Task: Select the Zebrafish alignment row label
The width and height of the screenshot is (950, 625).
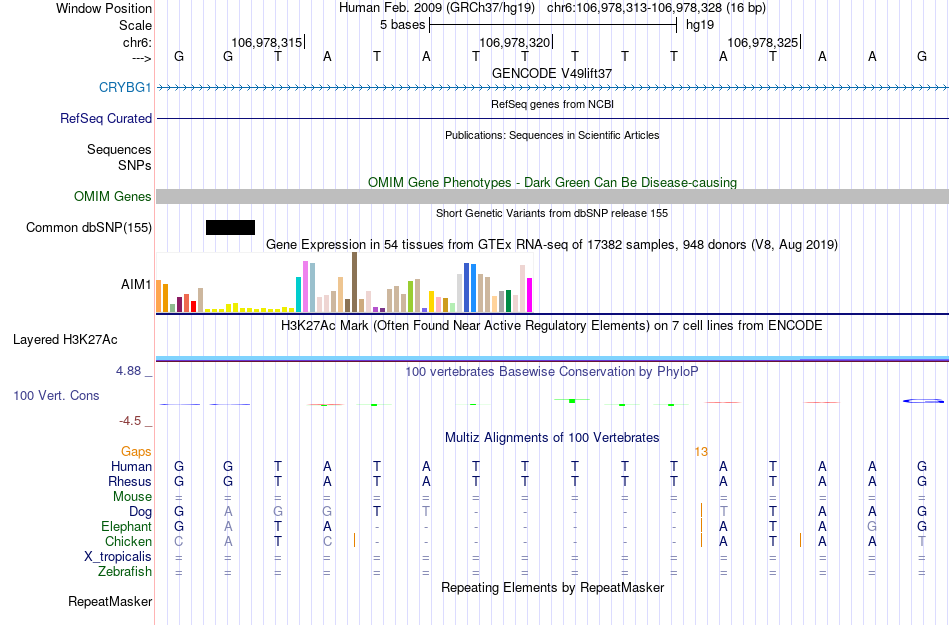Action: 125,571
